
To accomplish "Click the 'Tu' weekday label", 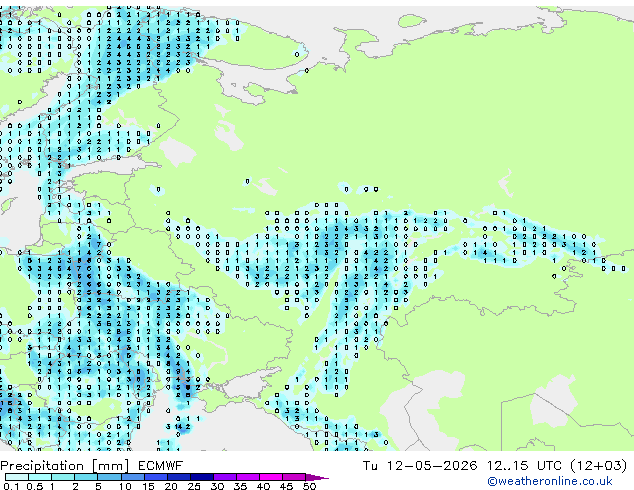I will (x=370, y=466).
